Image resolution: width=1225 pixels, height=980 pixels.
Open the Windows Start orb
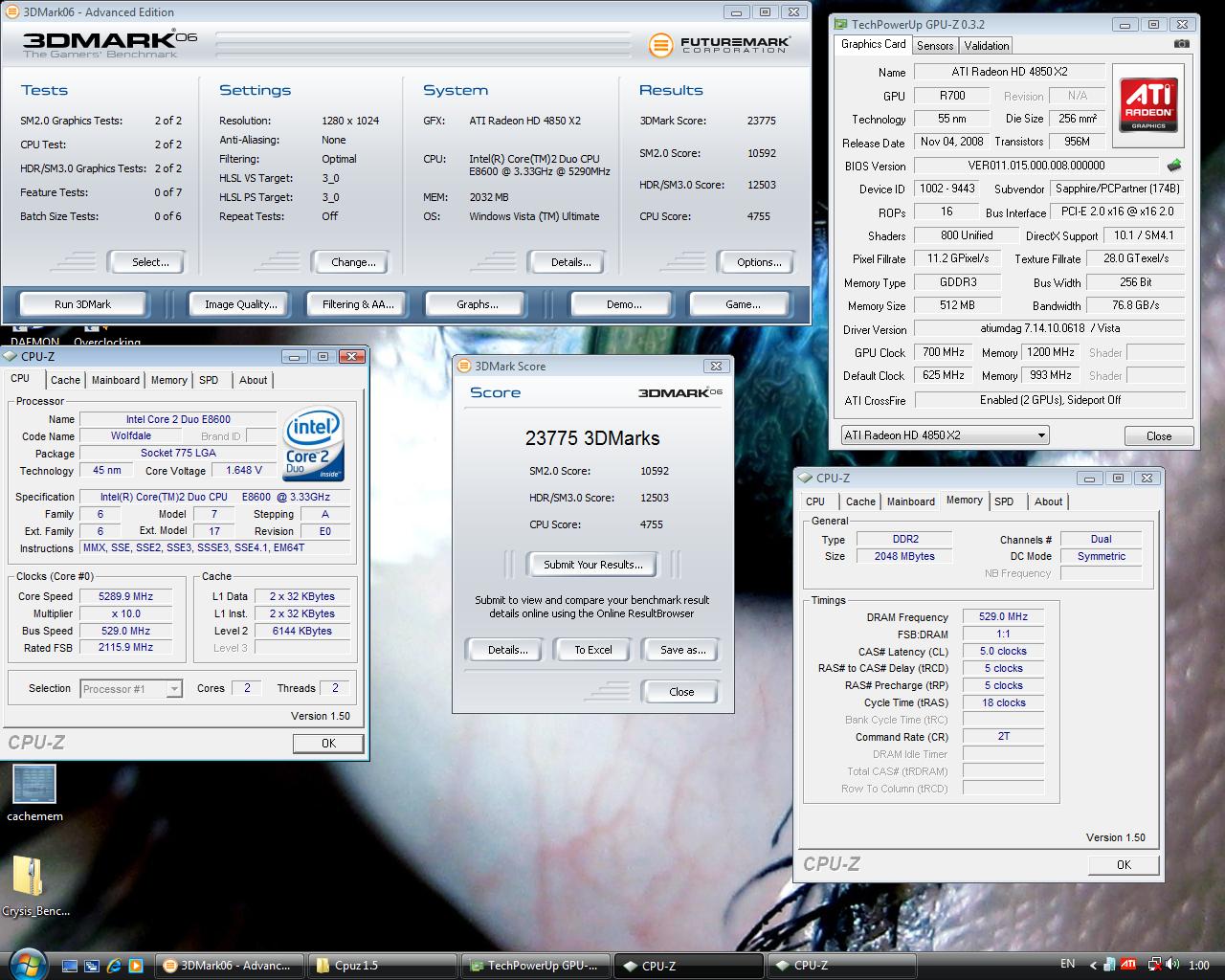point(26,963)
